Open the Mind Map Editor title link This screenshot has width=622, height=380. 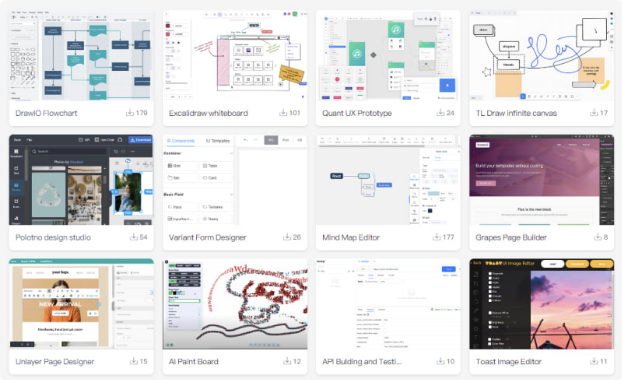pyautogui.click(x=351, y=237)
